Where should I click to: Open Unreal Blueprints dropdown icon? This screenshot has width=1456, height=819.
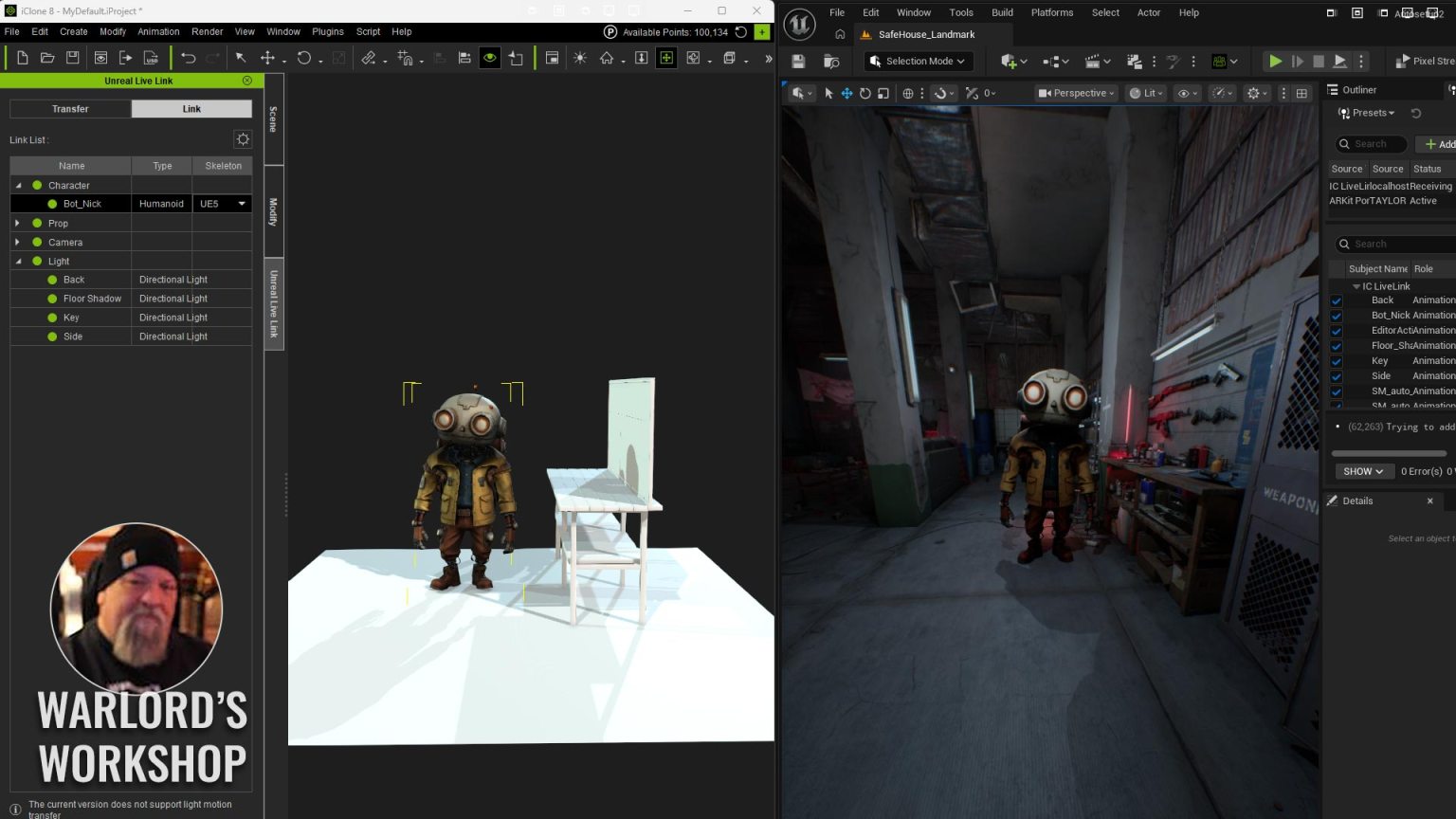1055,62
